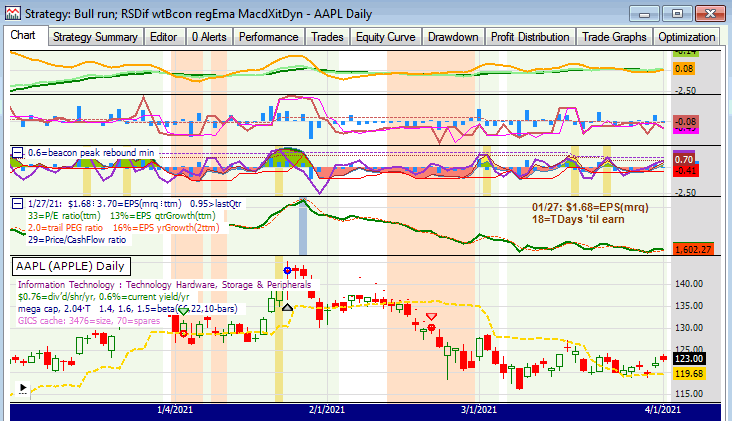Click the 29=Price/CashFlow ratio text

(77, 240)
